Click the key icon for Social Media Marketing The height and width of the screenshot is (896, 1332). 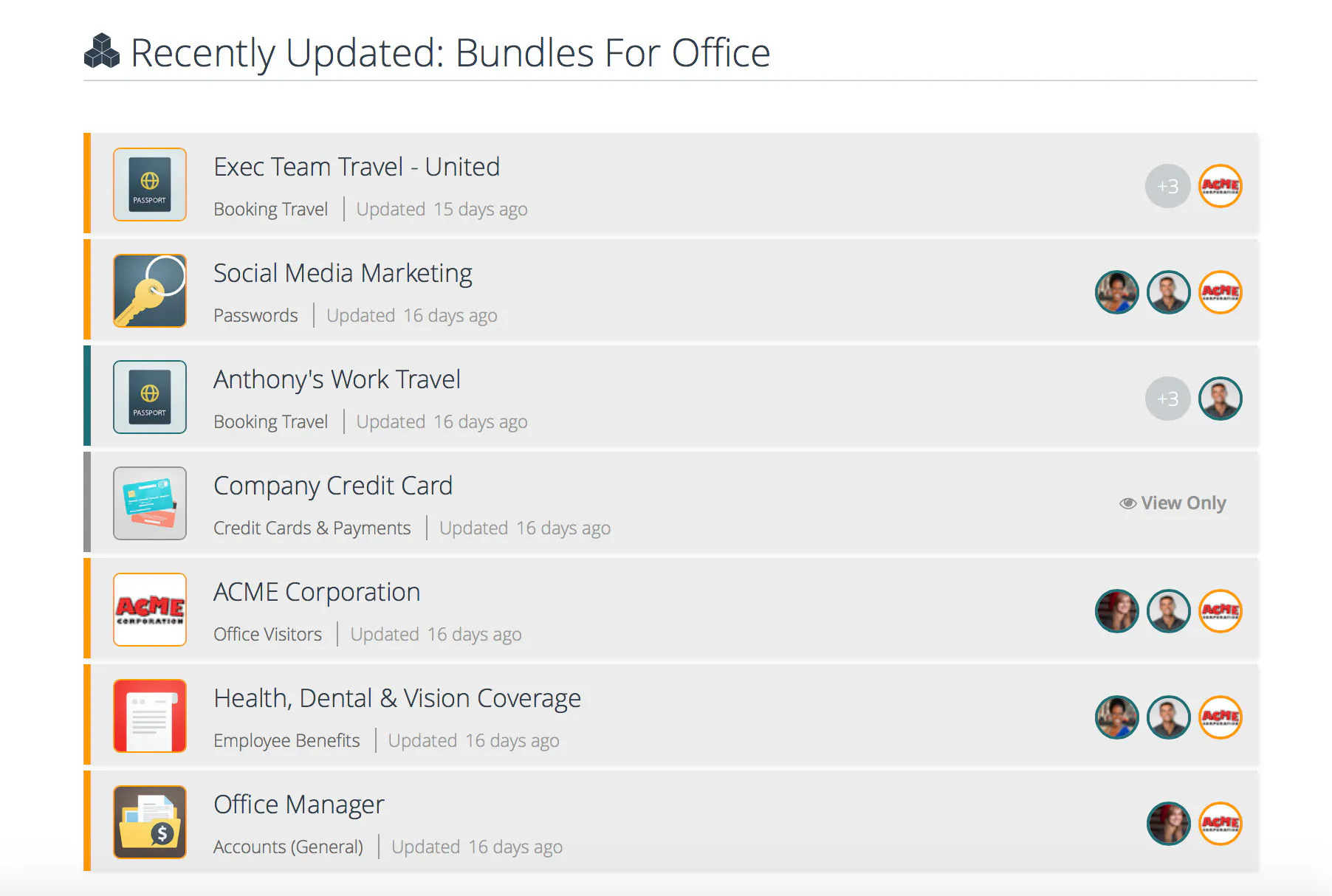pyautogui.click(x=150, y=291)
